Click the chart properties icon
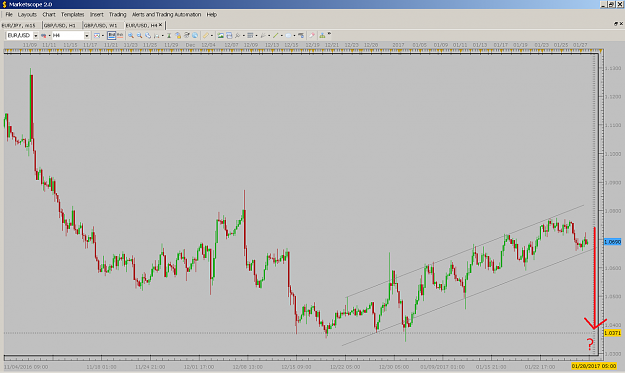The image size is (625, 373). 301,35
